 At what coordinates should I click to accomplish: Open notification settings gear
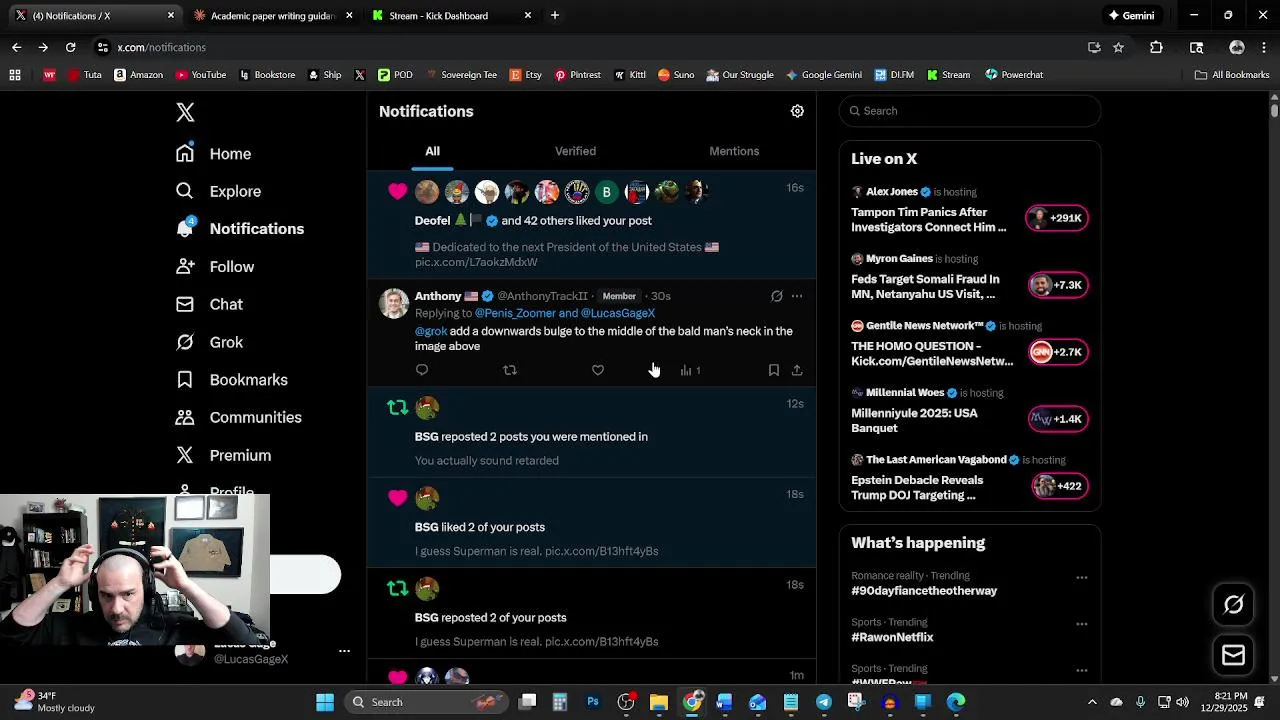(x=797, y=111)
